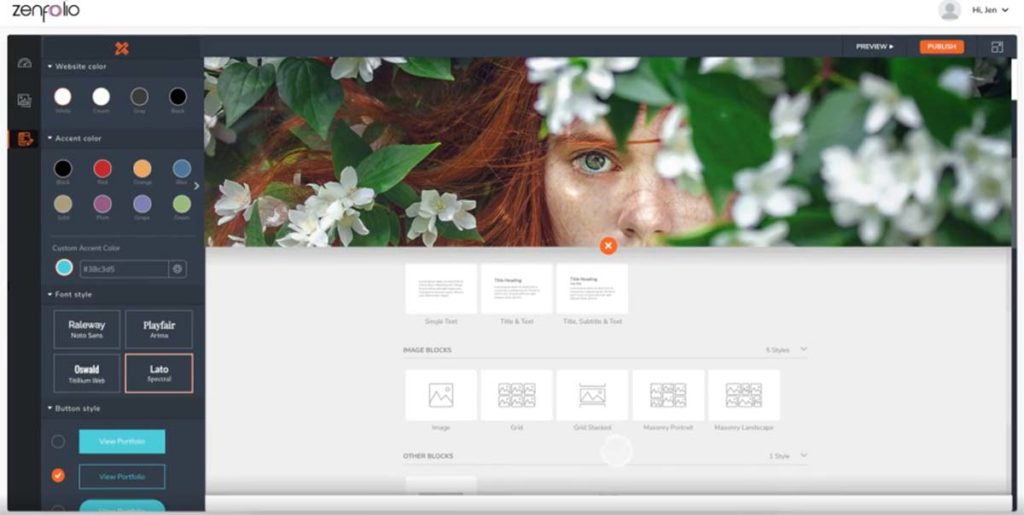Expand the Image Blocks styles chevron
Screen dimensions: 1024x515
804,349
